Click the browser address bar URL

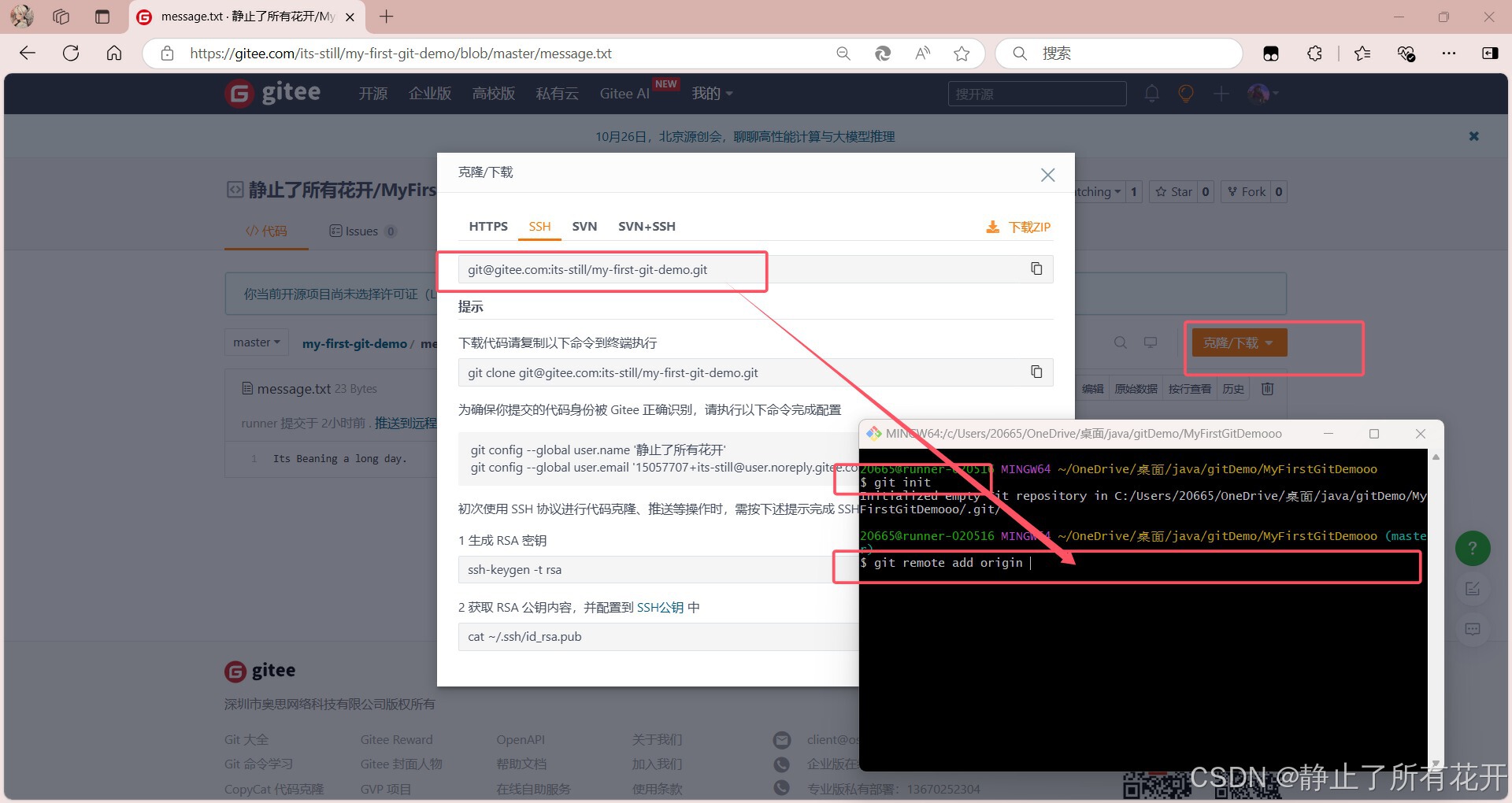[401, 53]
